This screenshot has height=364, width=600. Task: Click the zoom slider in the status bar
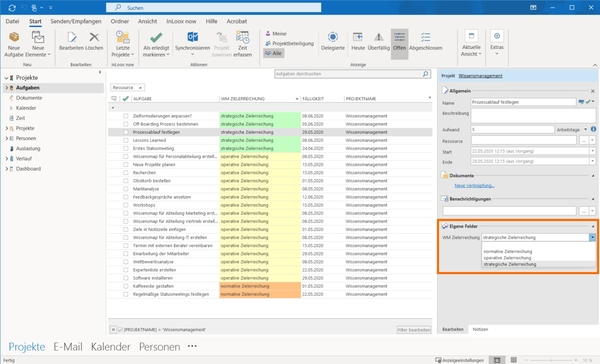coord(551,360)
